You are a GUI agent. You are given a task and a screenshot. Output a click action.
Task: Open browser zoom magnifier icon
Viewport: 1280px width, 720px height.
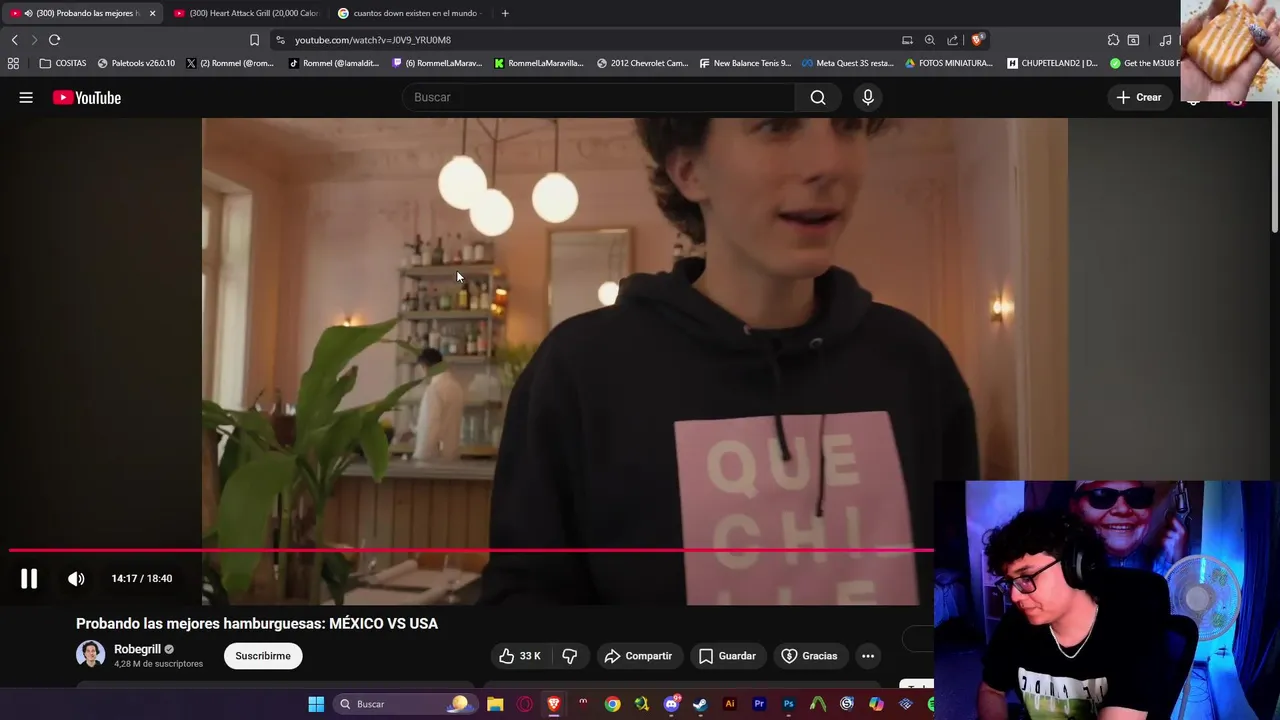click(x=929, y=40)
